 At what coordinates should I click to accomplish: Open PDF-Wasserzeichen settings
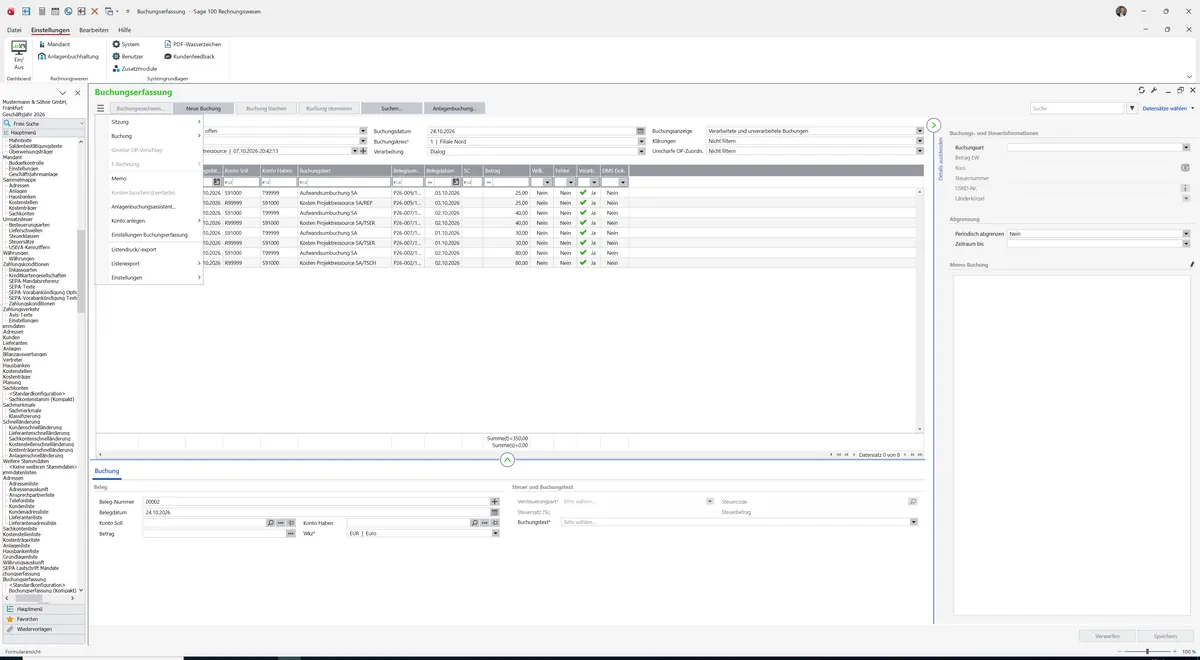[191, 45]
